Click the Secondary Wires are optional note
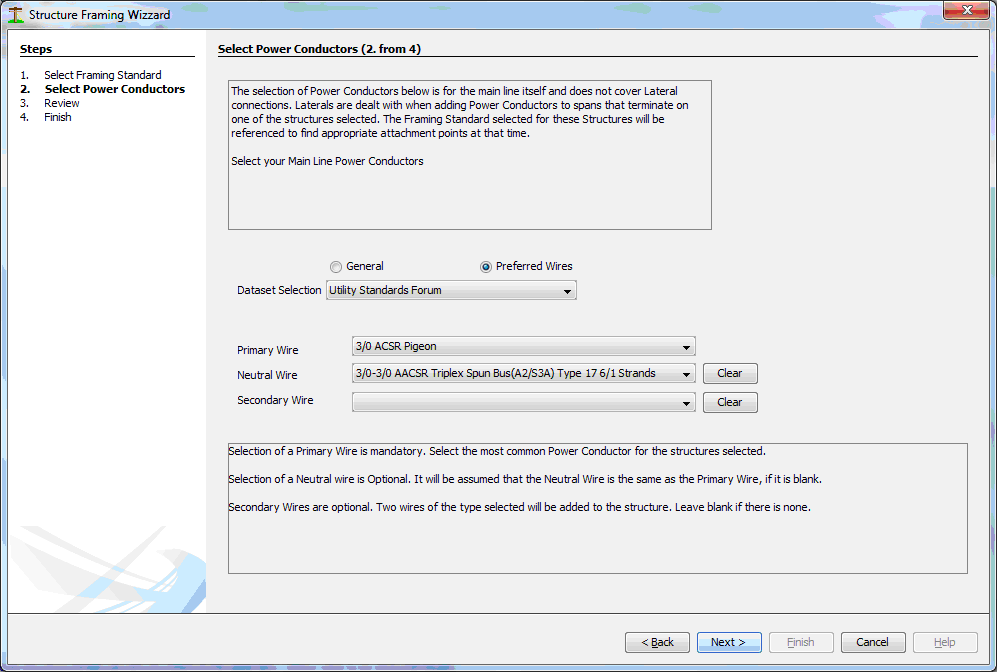 tap(519, 507)
